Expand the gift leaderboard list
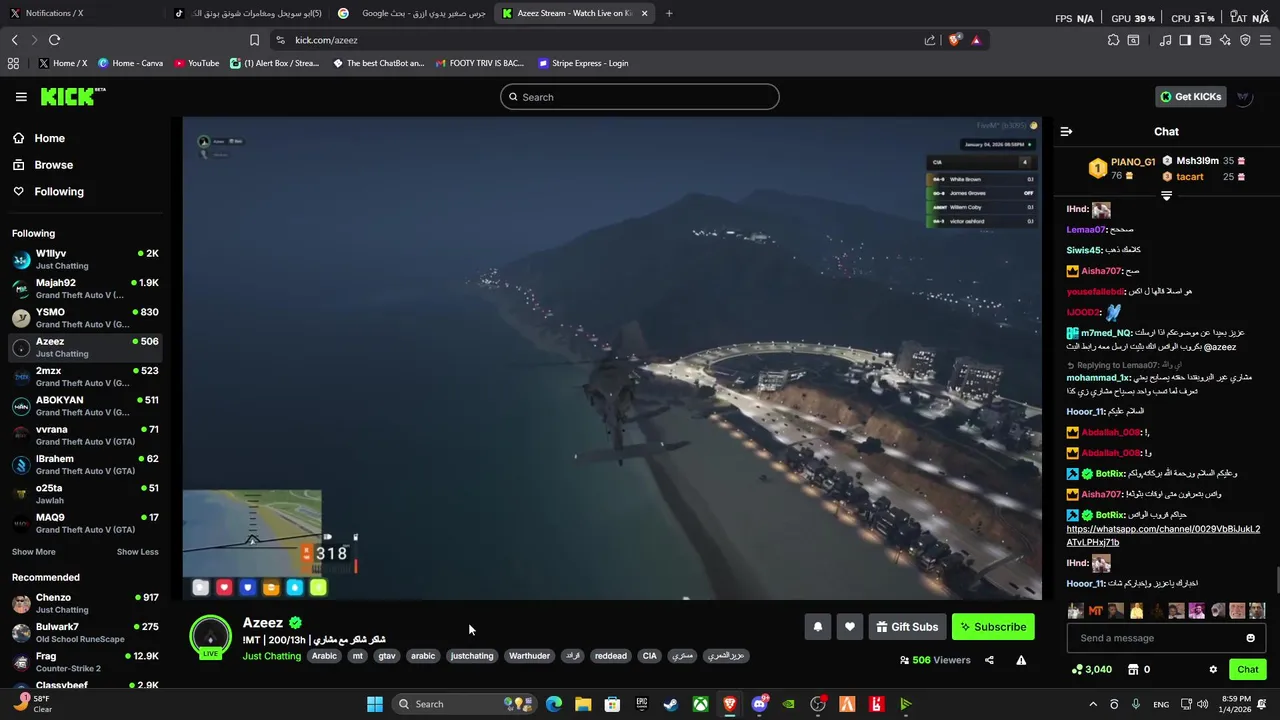The width and height of the screenshot is (1280, 720). [1166, 196]
